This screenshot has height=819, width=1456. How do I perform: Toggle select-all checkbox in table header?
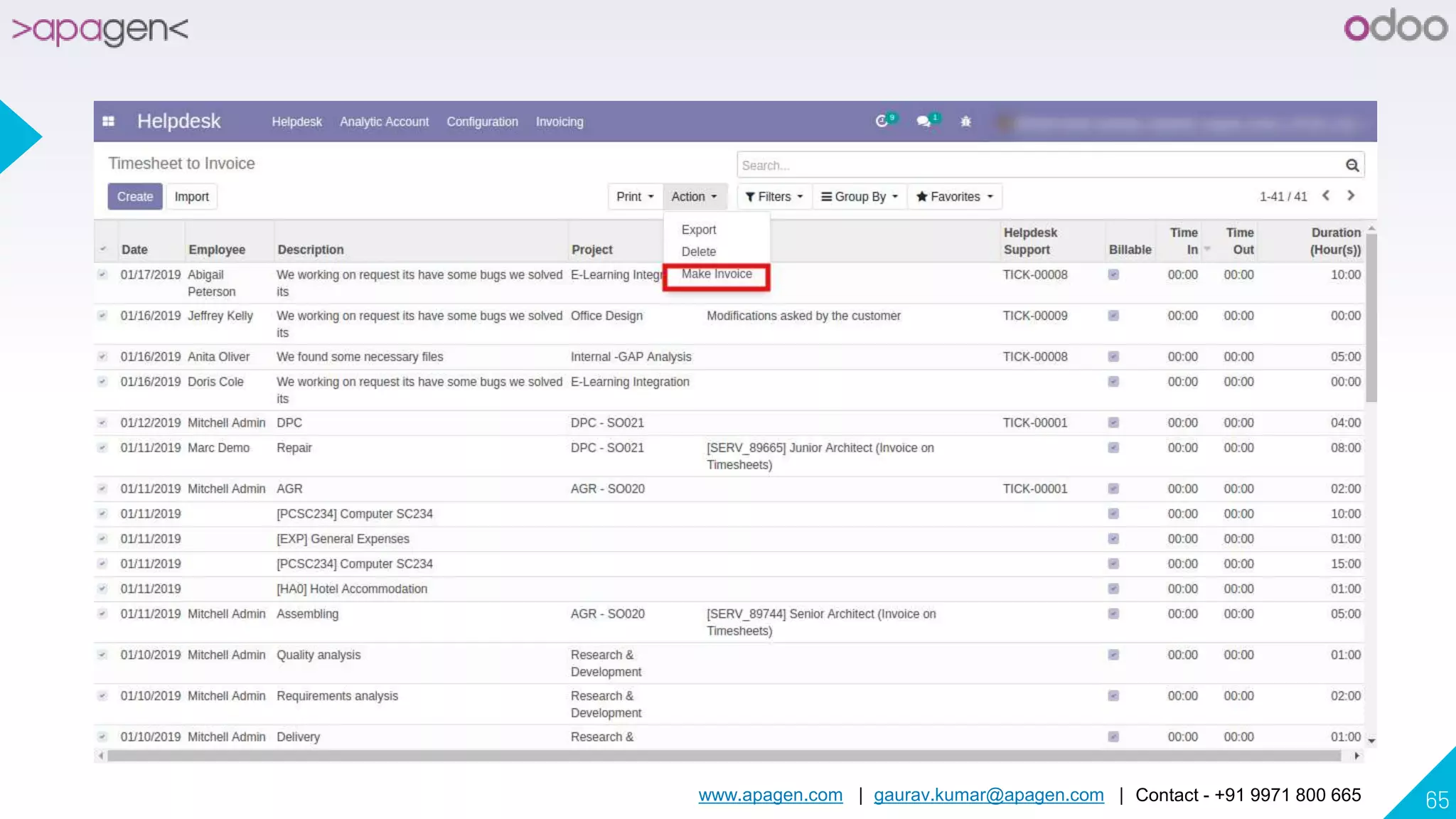[103, 250]
